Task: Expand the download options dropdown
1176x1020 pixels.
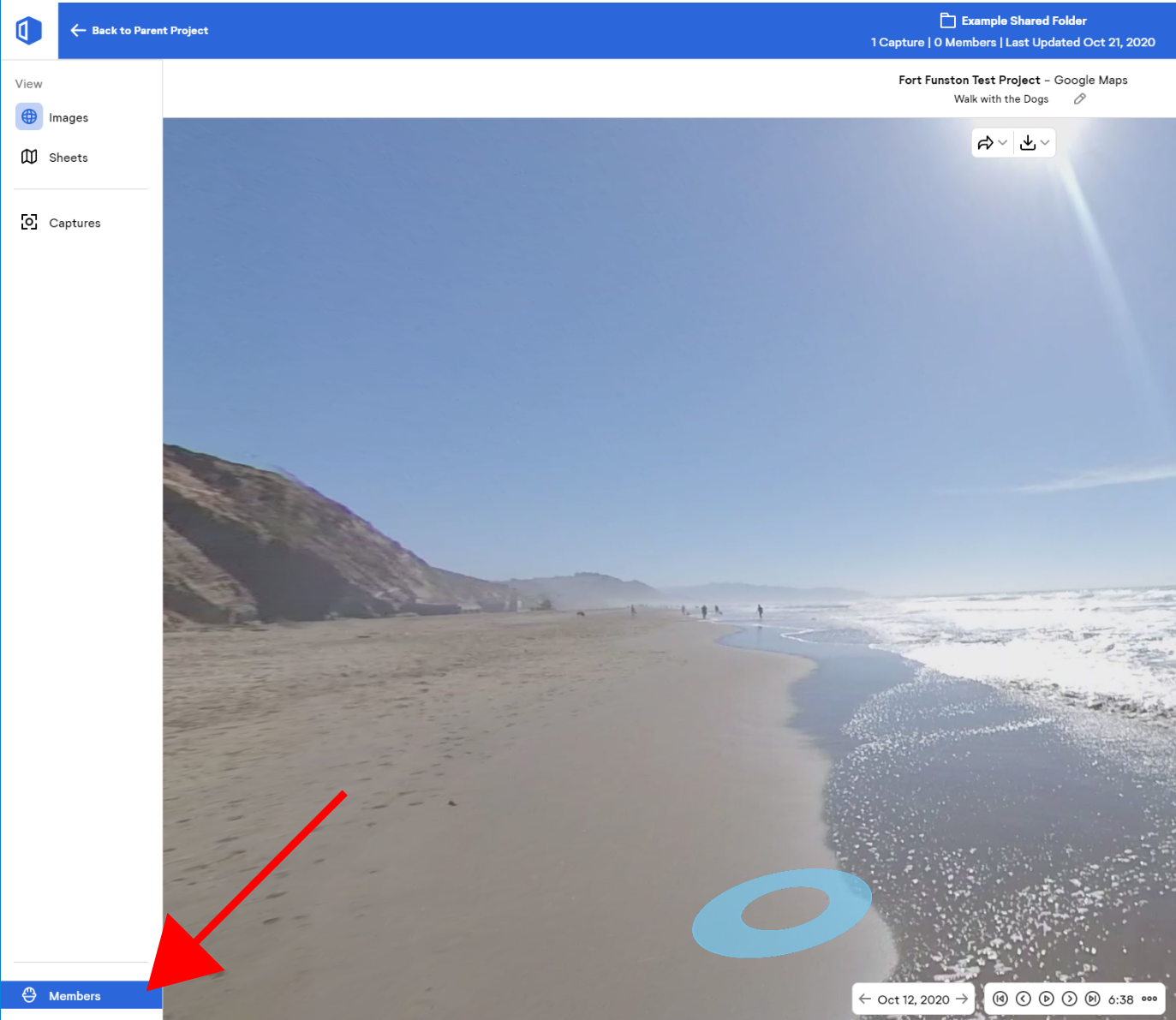Action: pyautogui.click(x=1045, y=142)
